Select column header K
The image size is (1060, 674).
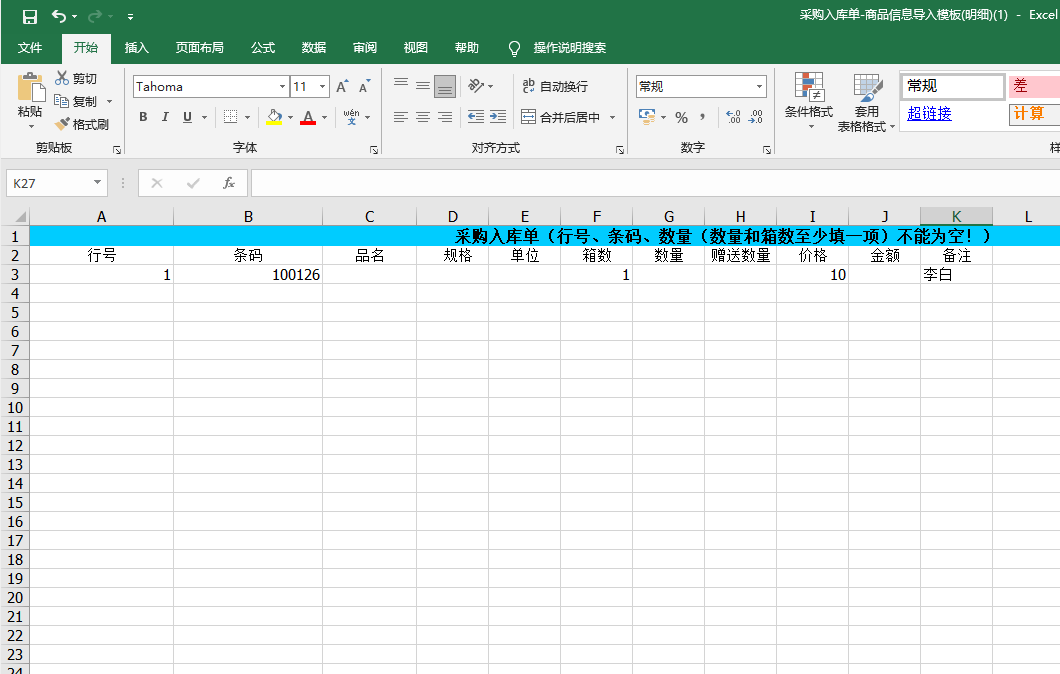[956, 216]
